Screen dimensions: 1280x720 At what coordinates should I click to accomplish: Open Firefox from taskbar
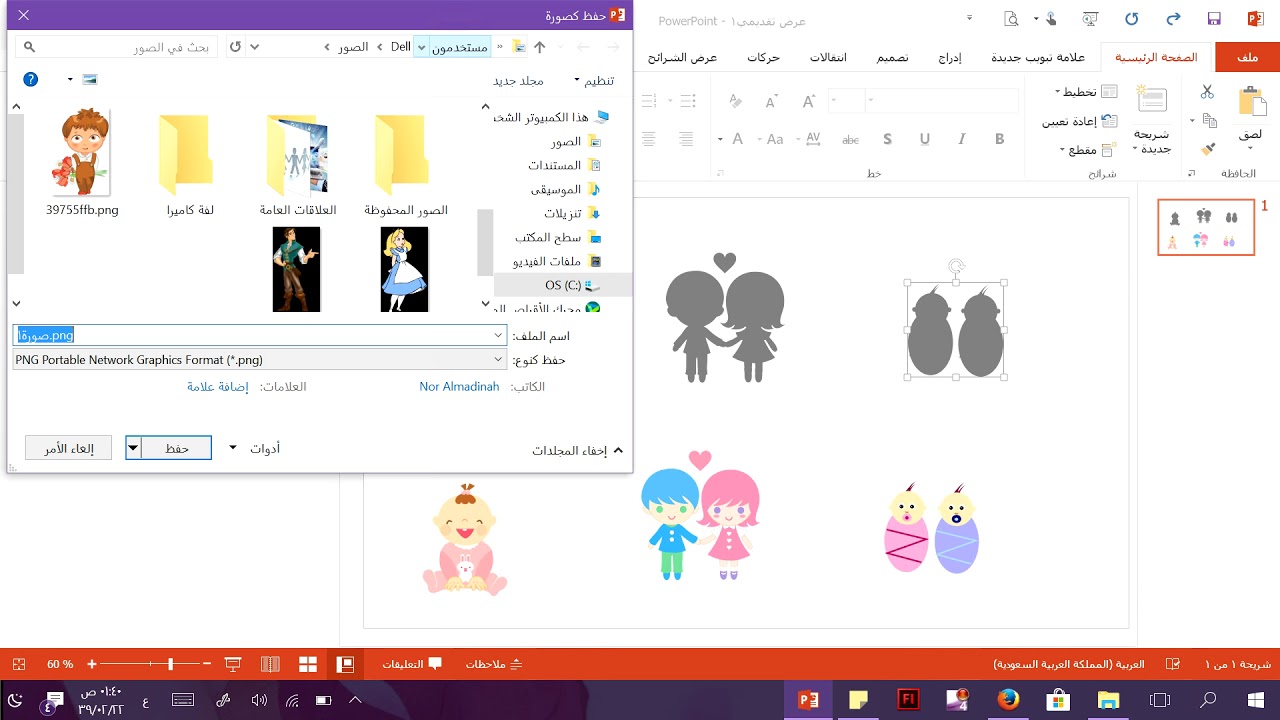click(x=1009, y=699)
